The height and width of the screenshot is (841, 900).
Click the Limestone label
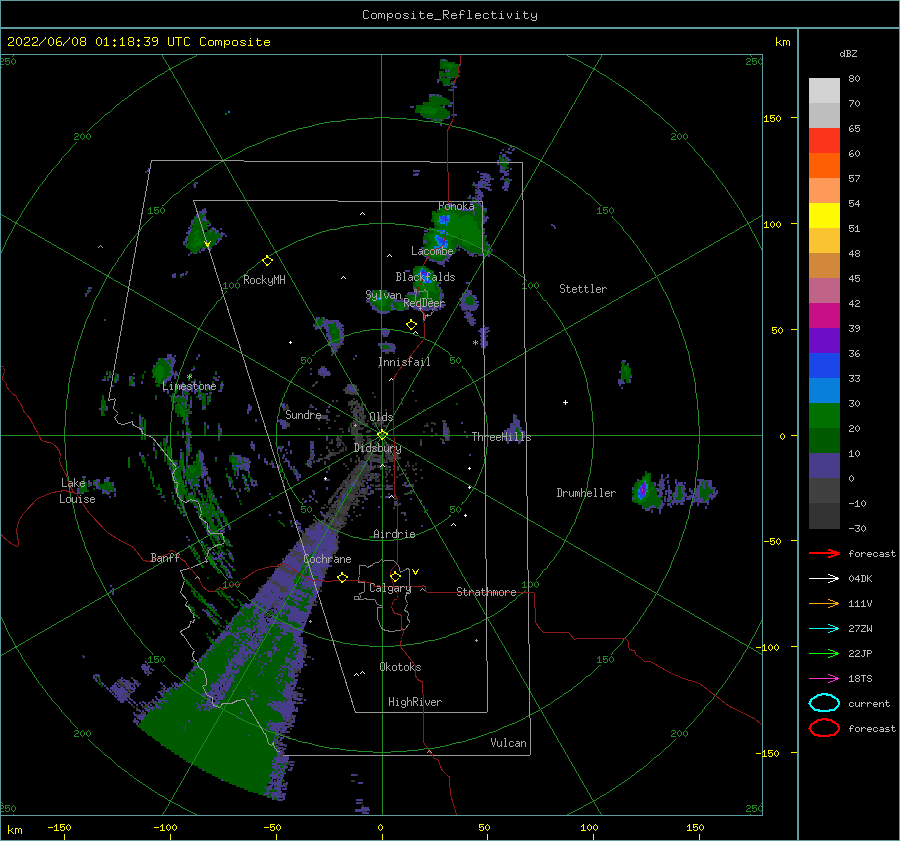click(189, 387)
